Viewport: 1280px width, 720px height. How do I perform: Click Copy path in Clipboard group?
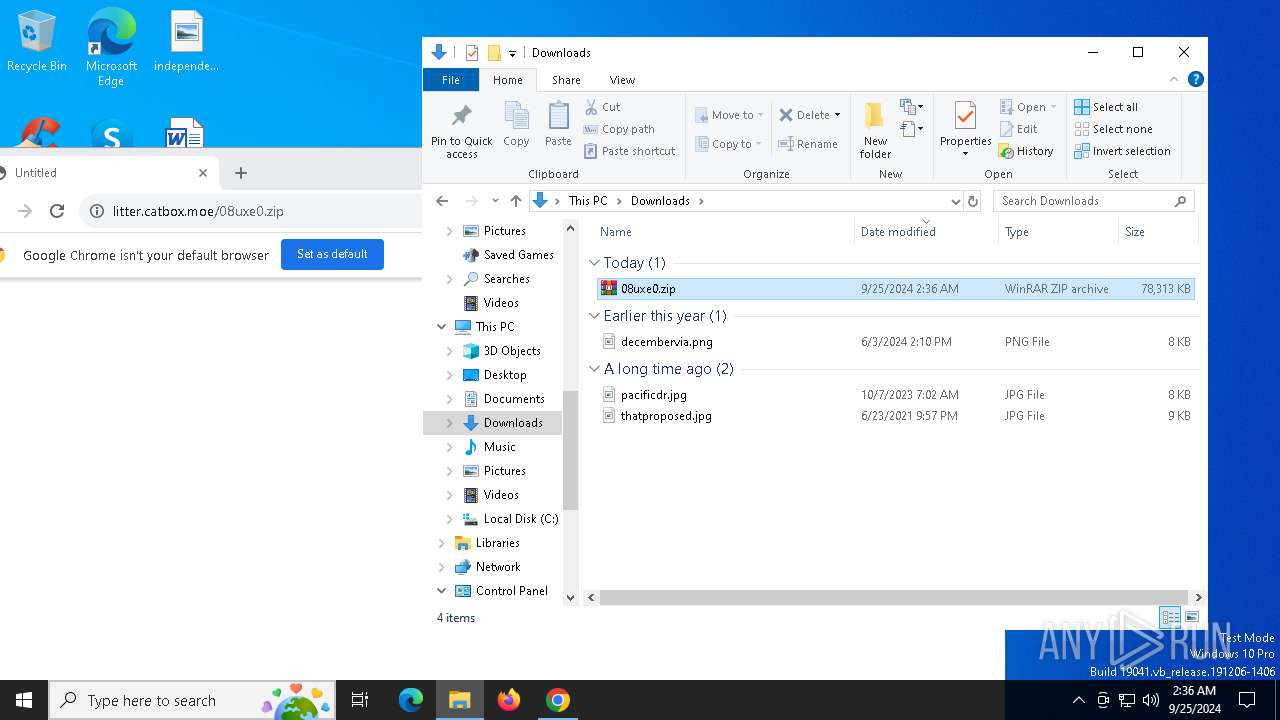(619, 129)
